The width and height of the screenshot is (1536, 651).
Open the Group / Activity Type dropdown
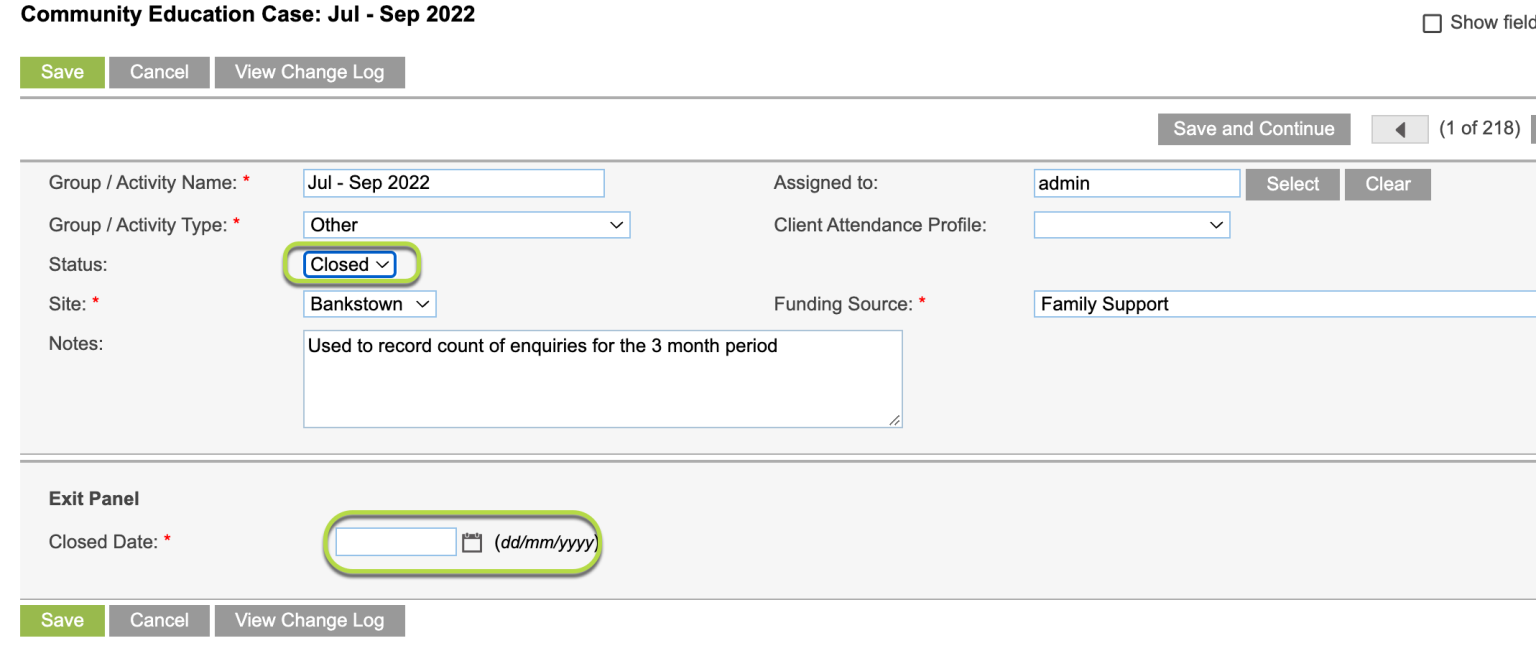pos(465,224)
